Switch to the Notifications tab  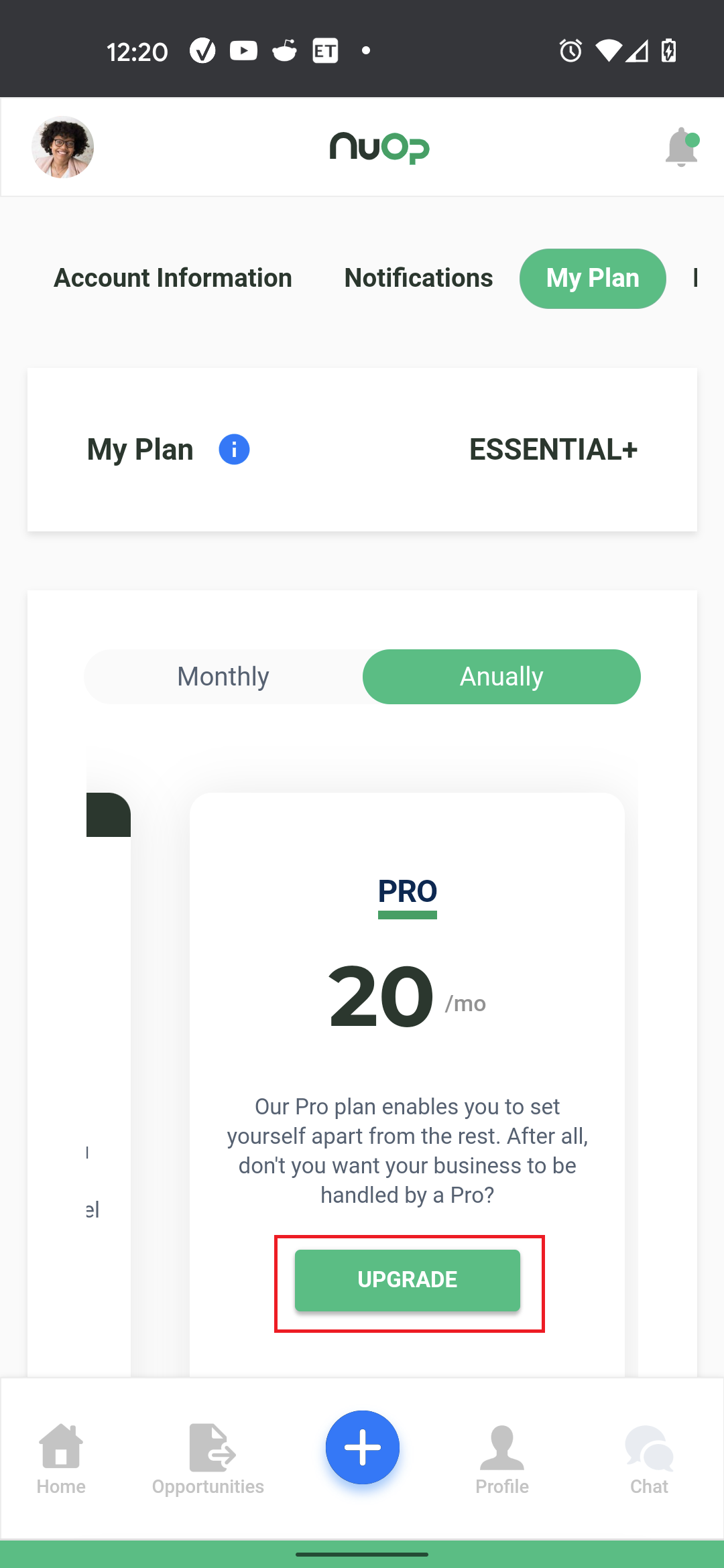tap(419, 278)
